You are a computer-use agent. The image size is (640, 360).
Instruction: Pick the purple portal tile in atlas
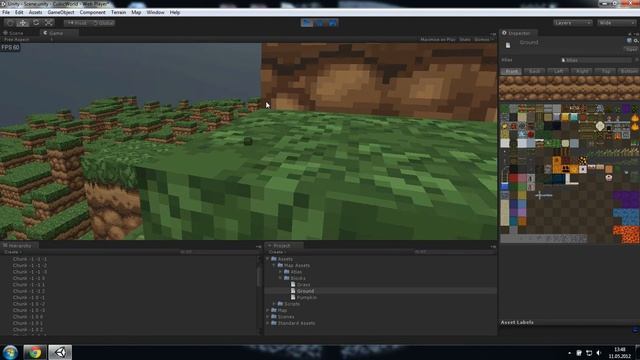pos(626,200)
